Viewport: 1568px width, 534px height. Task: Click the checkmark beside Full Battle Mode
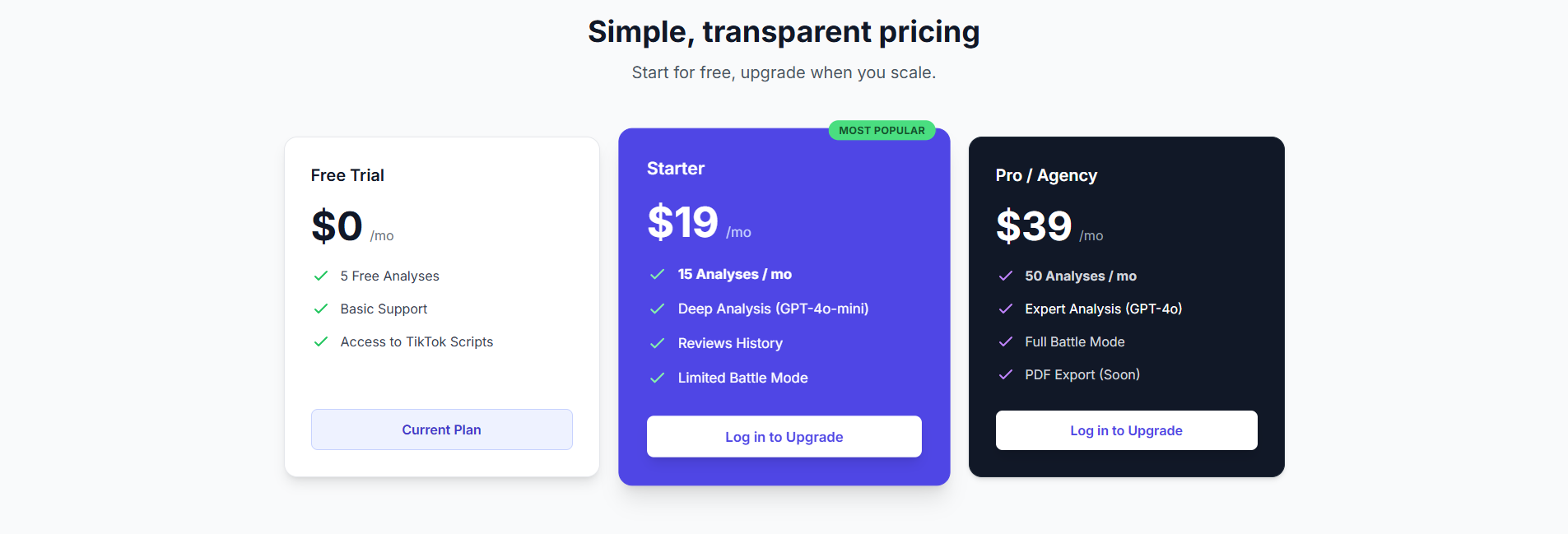1006,341
